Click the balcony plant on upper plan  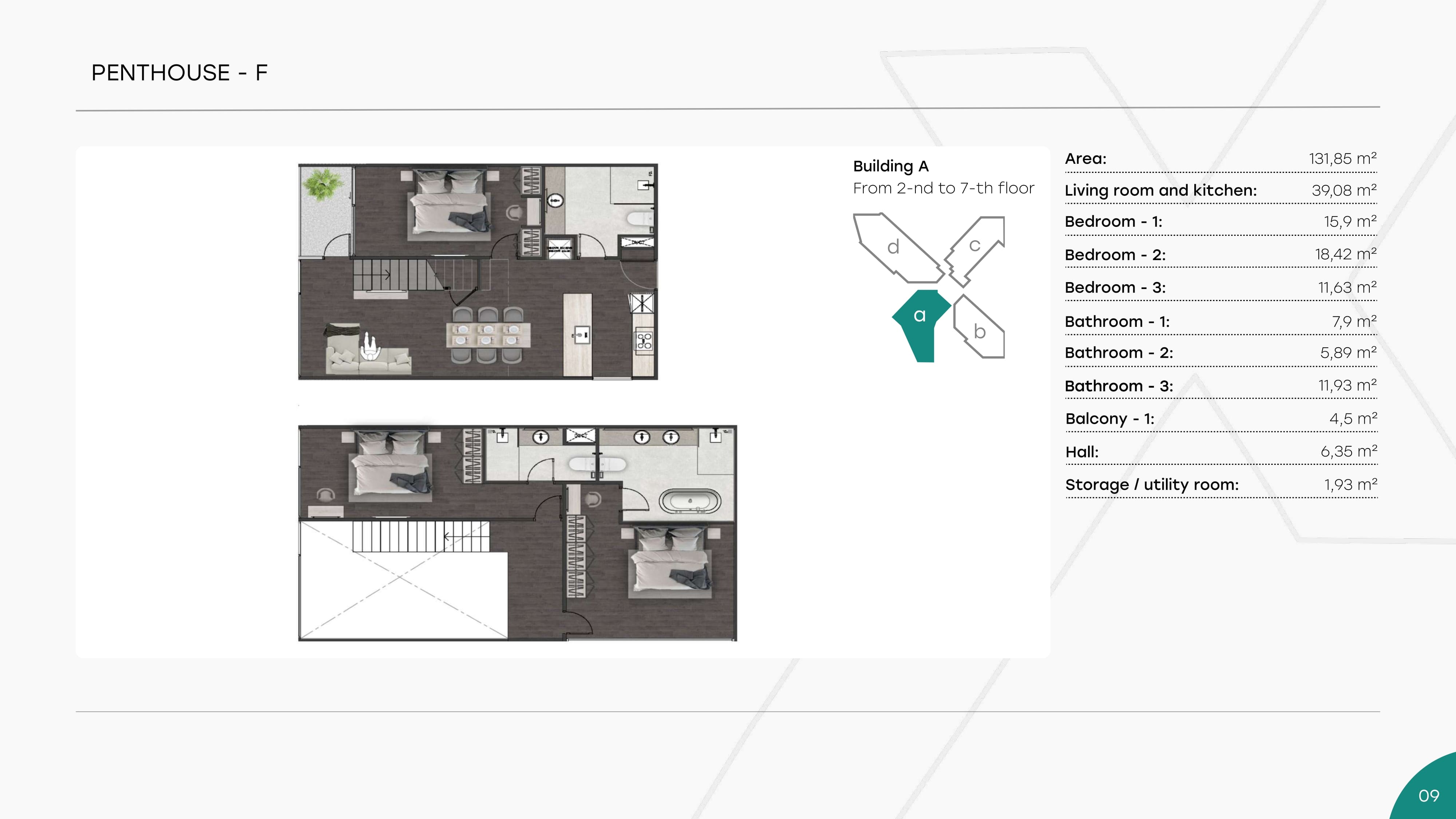(x=323, y=184)
